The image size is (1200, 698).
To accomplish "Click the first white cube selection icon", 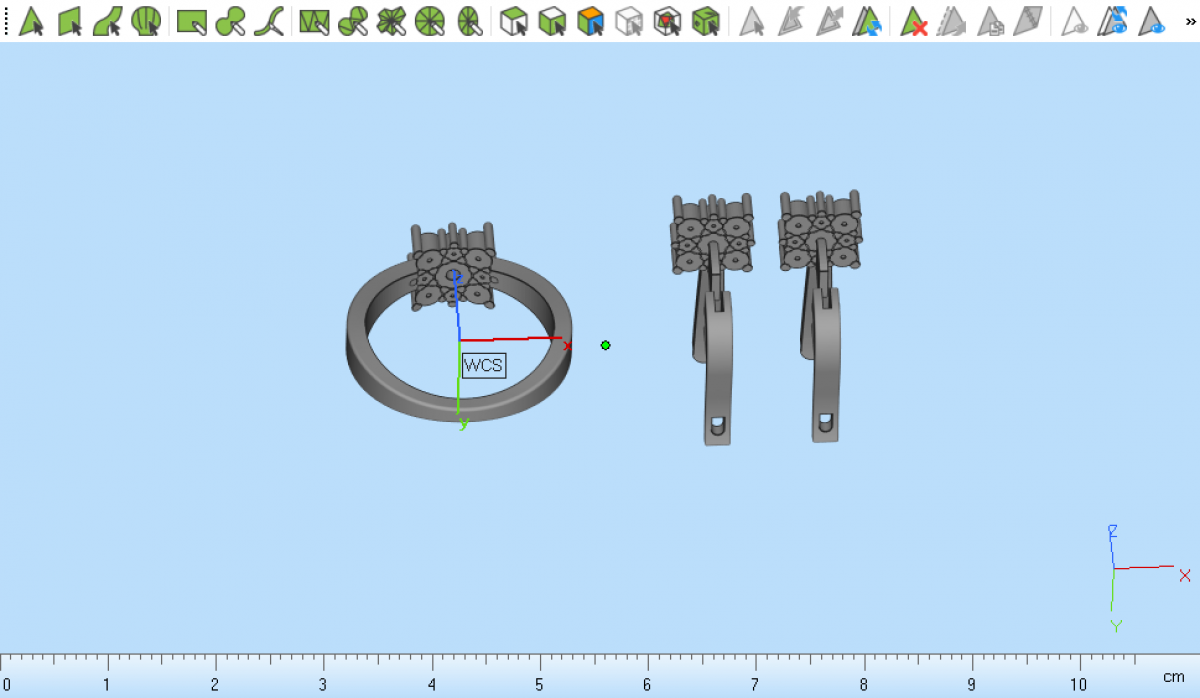I will point(514,21).
